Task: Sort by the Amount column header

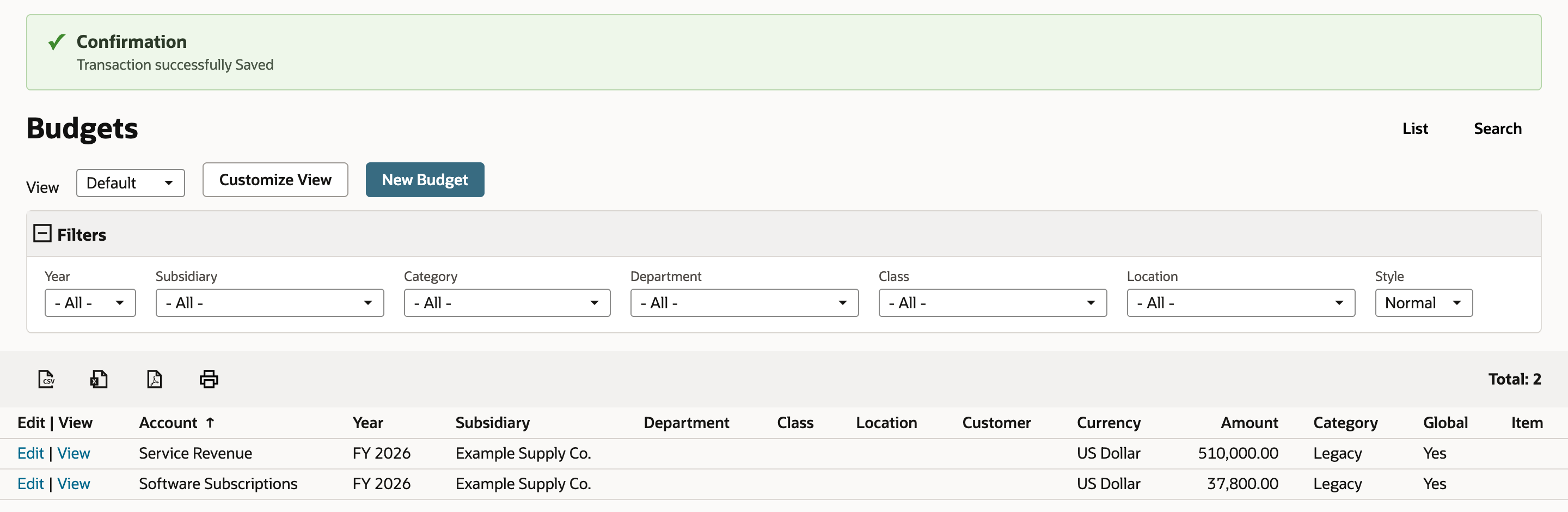Action: click(x=1249, y=423)
